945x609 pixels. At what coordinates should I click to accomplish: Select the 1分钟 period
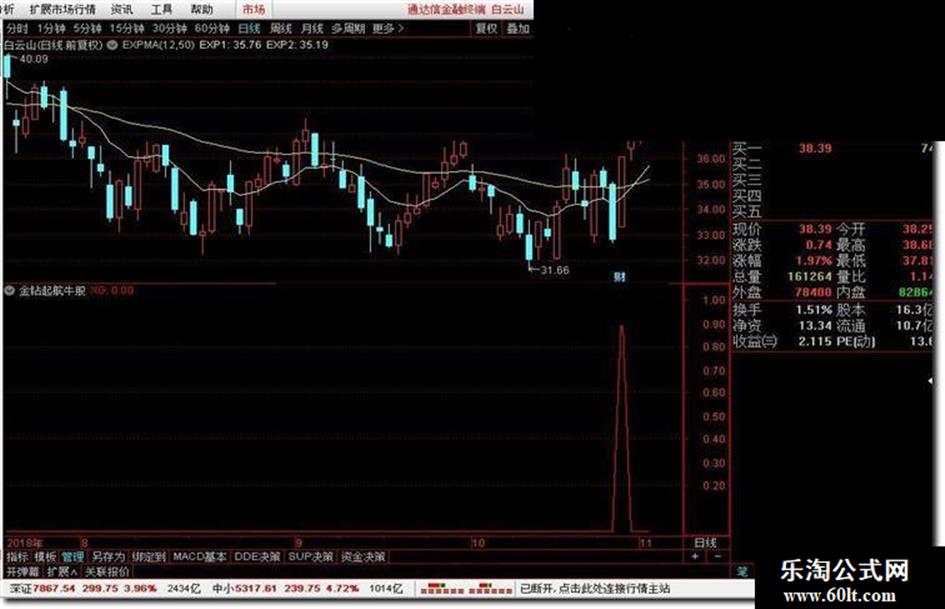tap(51, 28)
